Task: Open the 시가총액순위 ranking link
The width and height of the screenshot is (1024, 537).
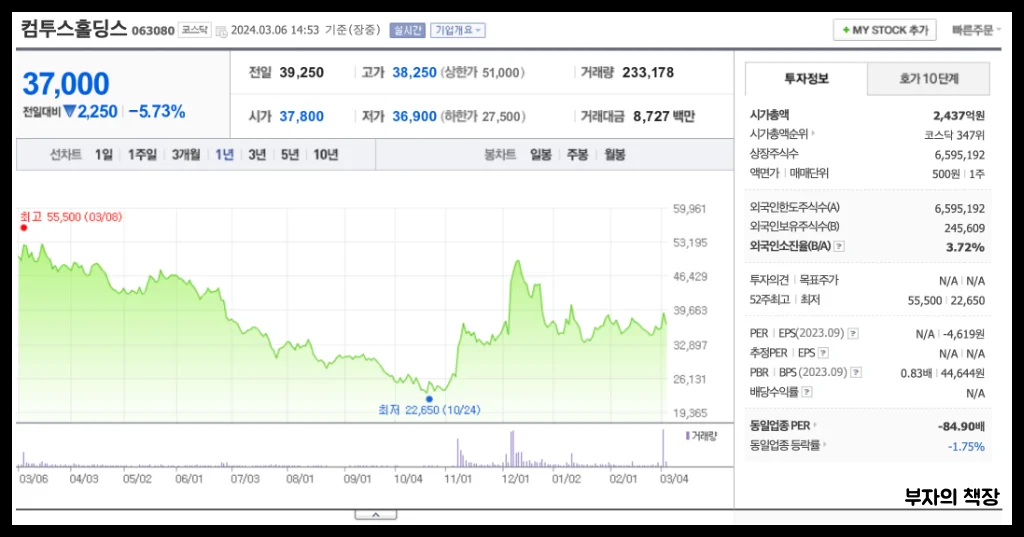Action: 782,134
